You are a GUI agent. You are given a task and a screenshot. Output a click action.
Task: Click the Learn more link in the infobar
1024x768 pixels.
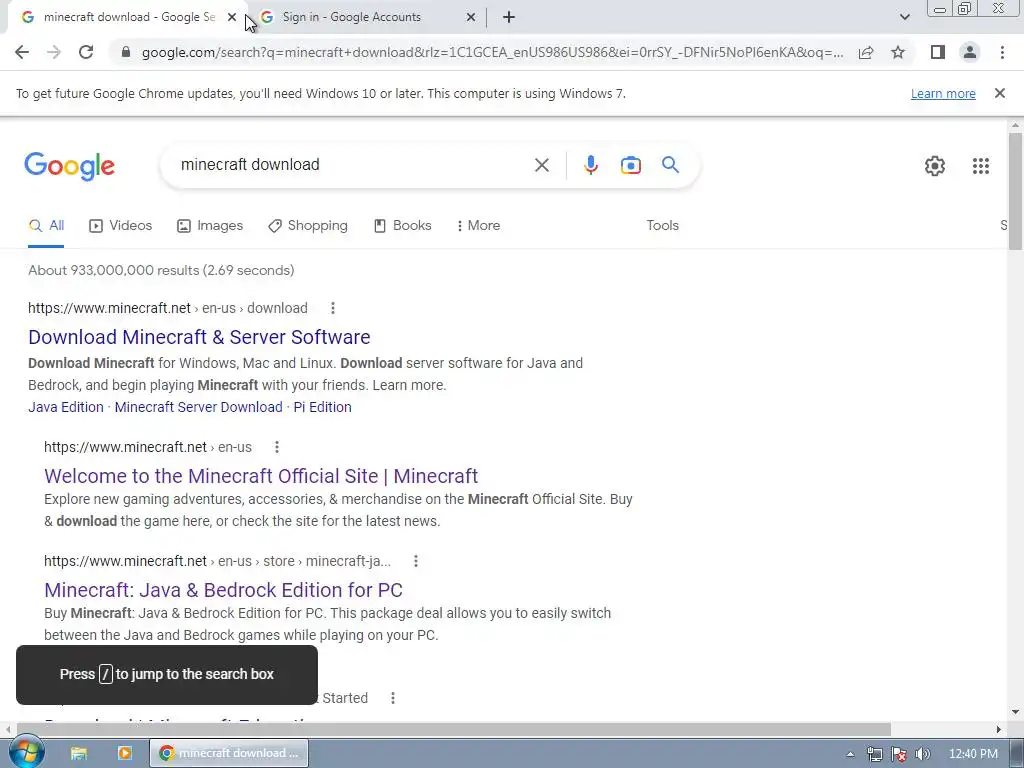click(943, 93)
